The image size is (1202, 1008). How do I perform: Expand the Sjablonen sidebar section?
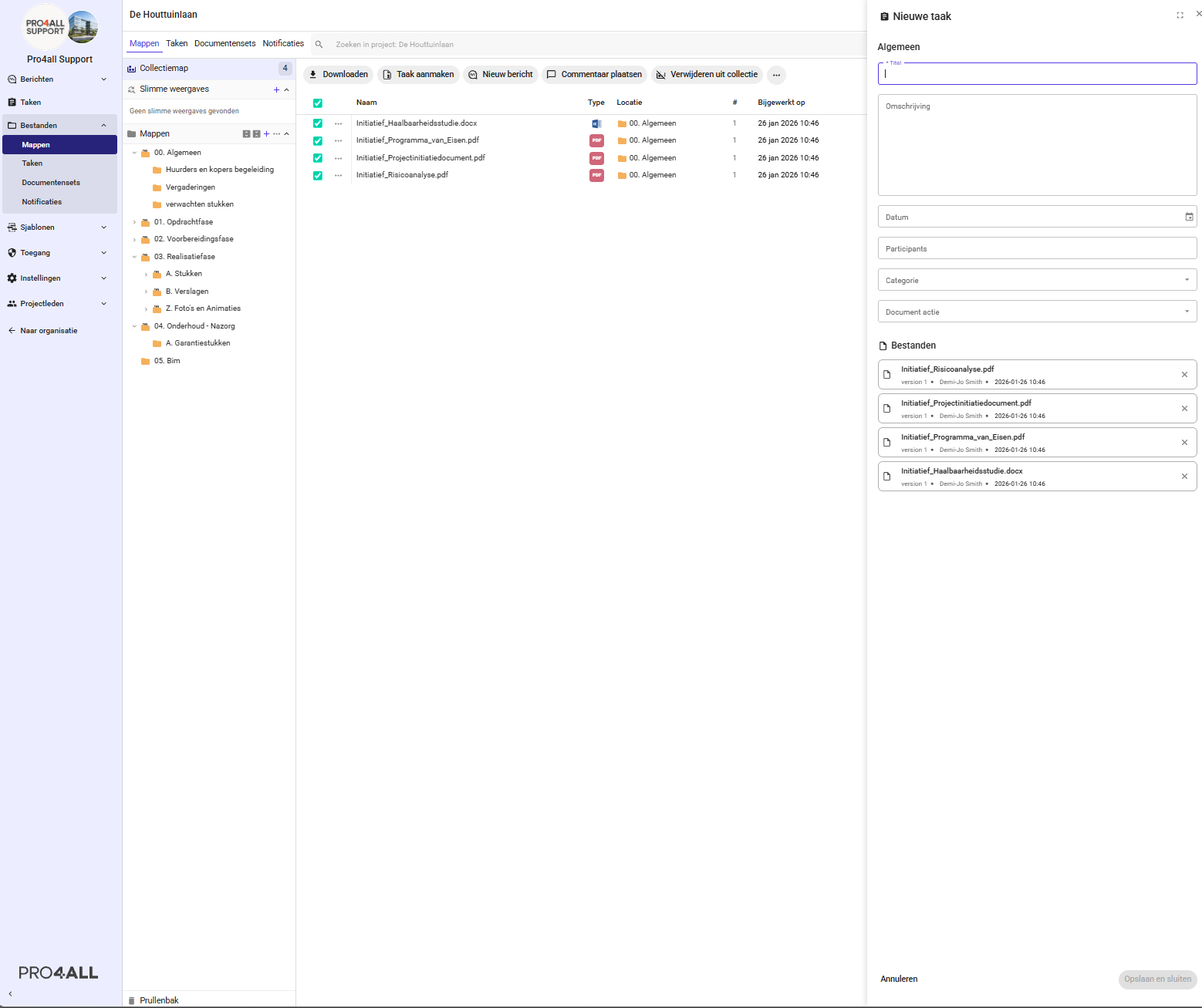[x=103, y=228]
